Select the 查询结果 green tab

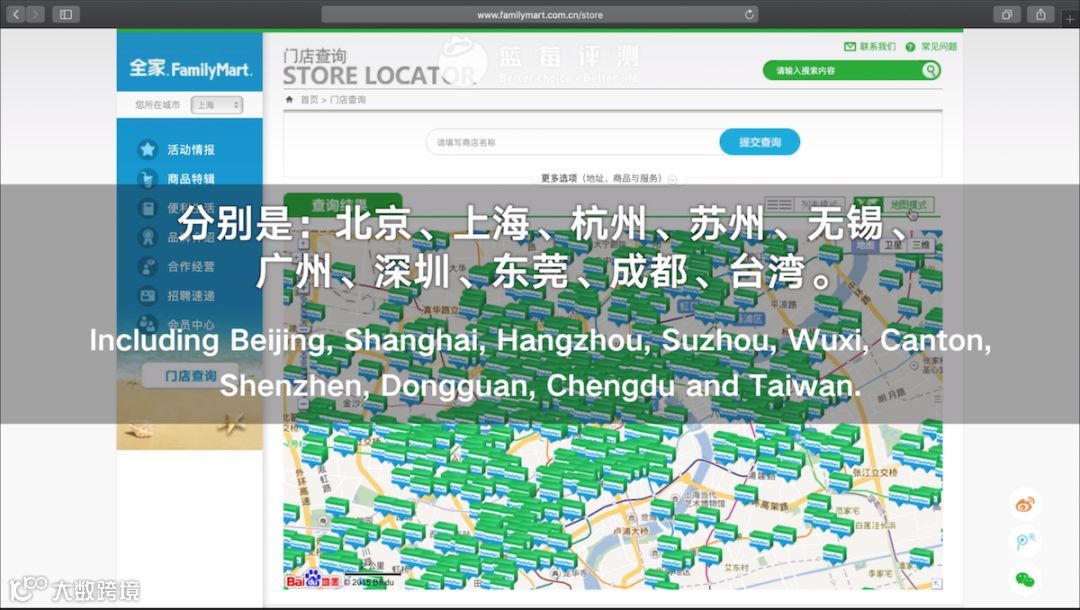tap(342, 204)
